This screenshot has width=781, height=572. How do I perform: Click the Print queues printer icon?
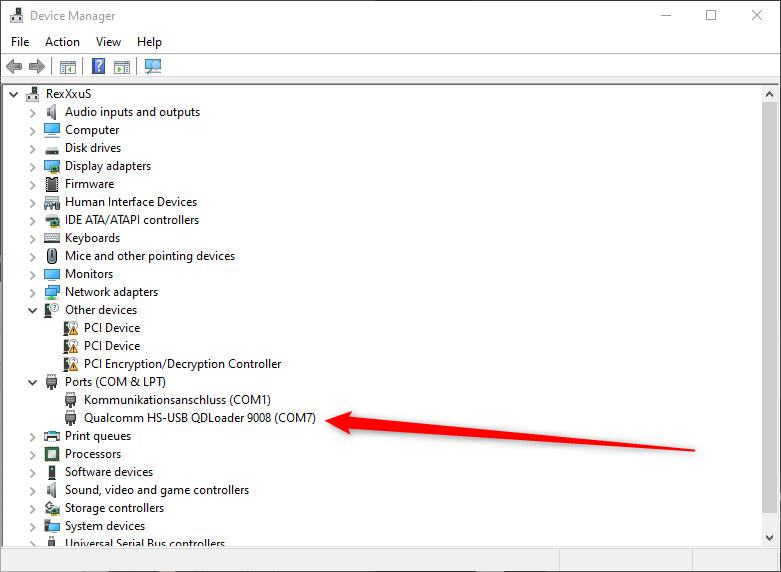click(x=52, y=436)
